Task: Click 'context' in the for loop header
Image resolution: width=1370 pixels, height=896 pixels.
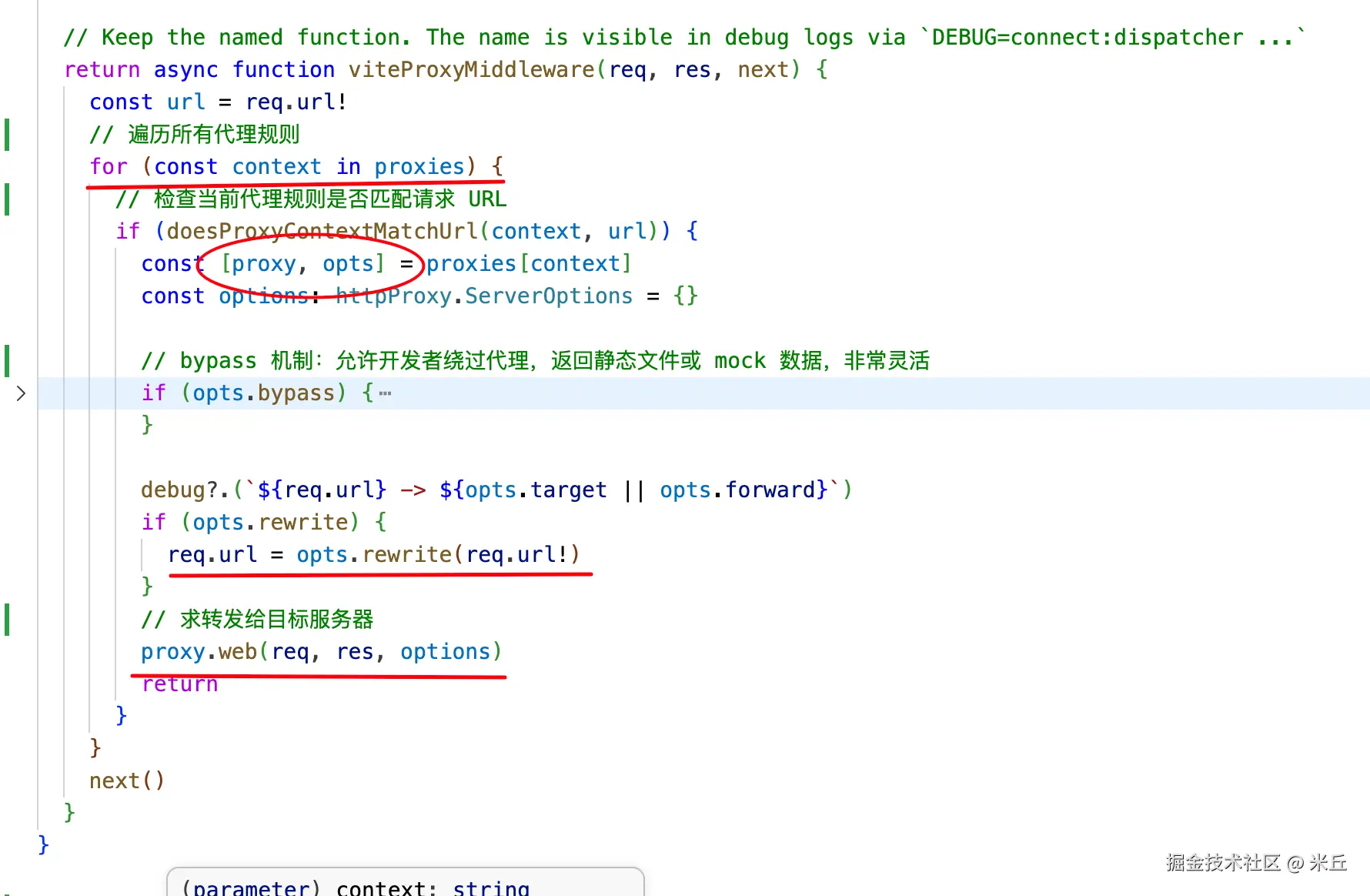Action: pos(276,167)
